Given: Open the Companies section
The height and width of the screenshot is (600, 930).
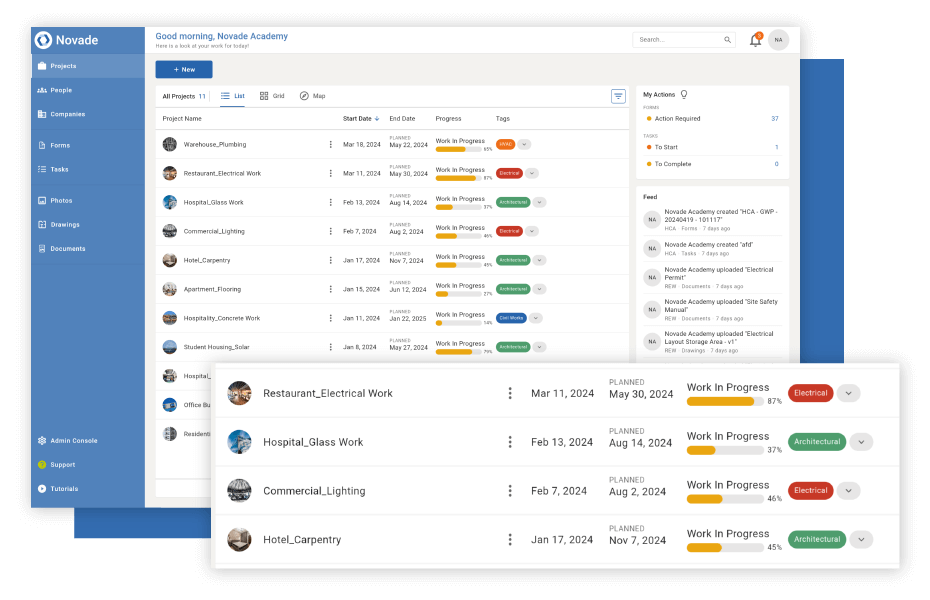Looking at the screenshot, I should (x=60, y=114).
